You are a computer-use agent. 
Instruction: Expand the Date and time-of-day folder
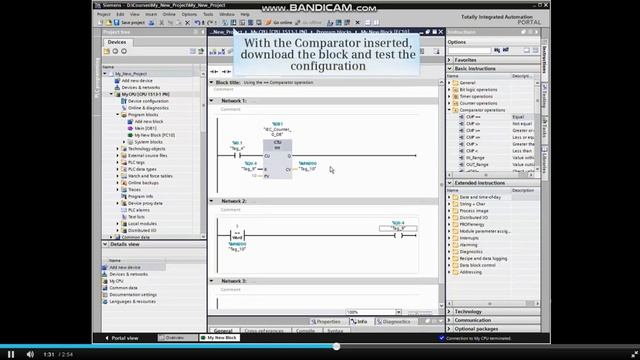pos(450,197)
